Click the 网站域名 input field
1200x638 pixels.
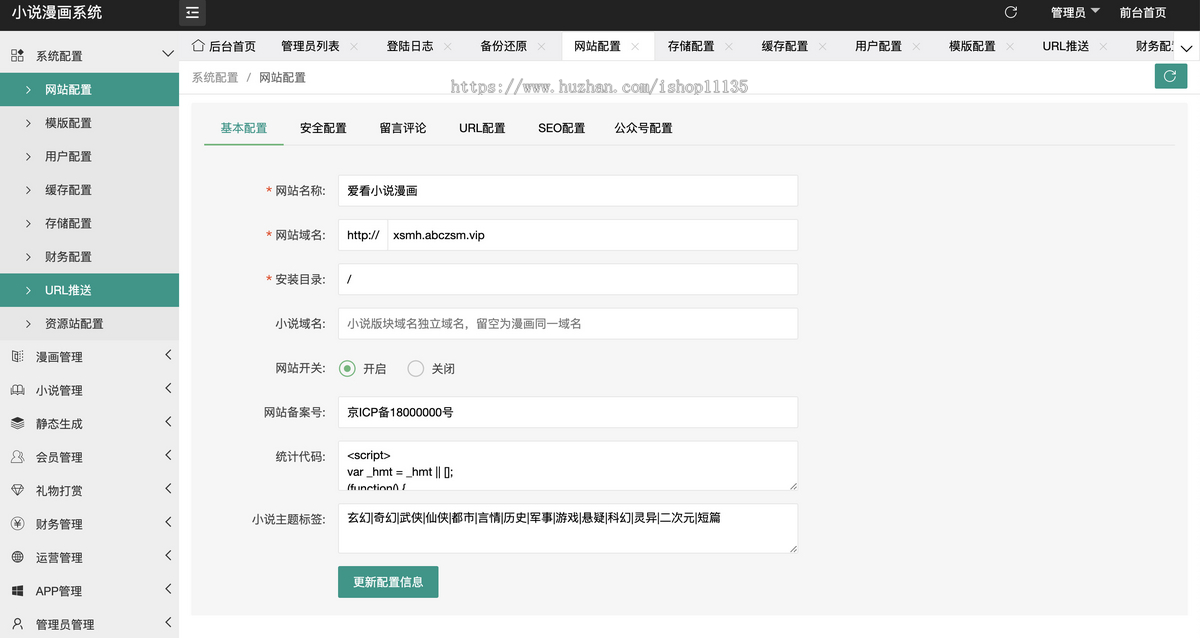click(592, 235)
